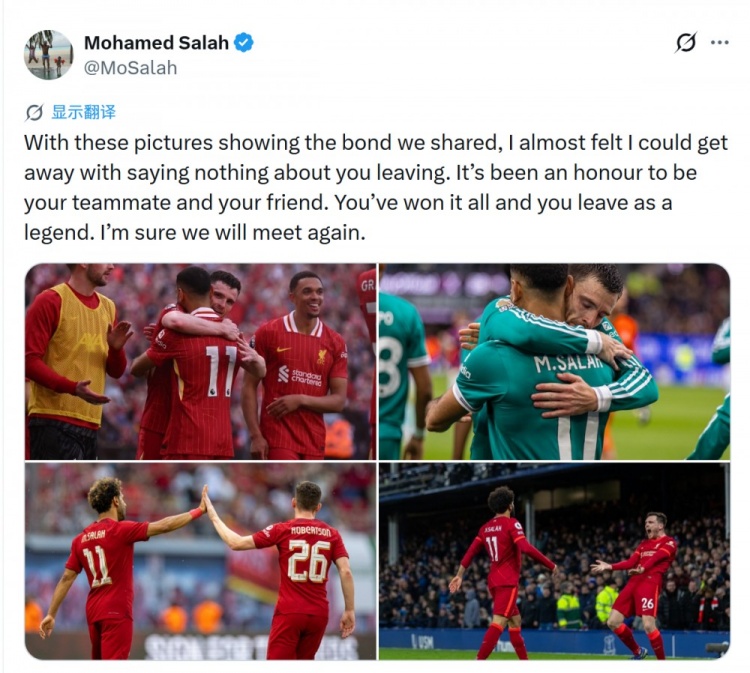Screen dimensions: 750x673
Task: Open the top-left photo of red-kit players hugging
Action: coord(200,361)
